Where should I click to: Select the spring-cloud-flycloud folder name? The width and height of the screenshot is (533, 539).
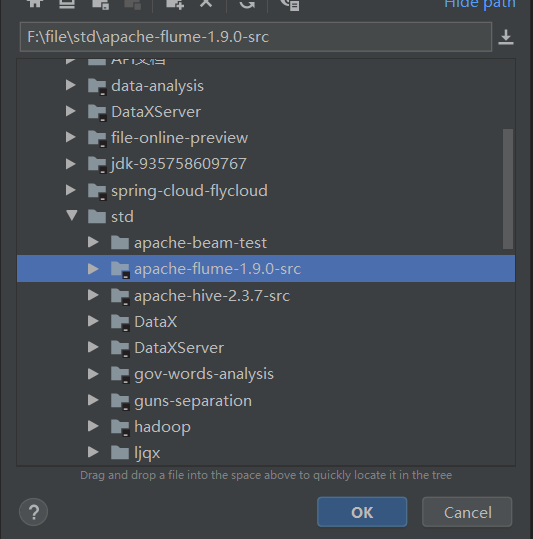[189, 191]
